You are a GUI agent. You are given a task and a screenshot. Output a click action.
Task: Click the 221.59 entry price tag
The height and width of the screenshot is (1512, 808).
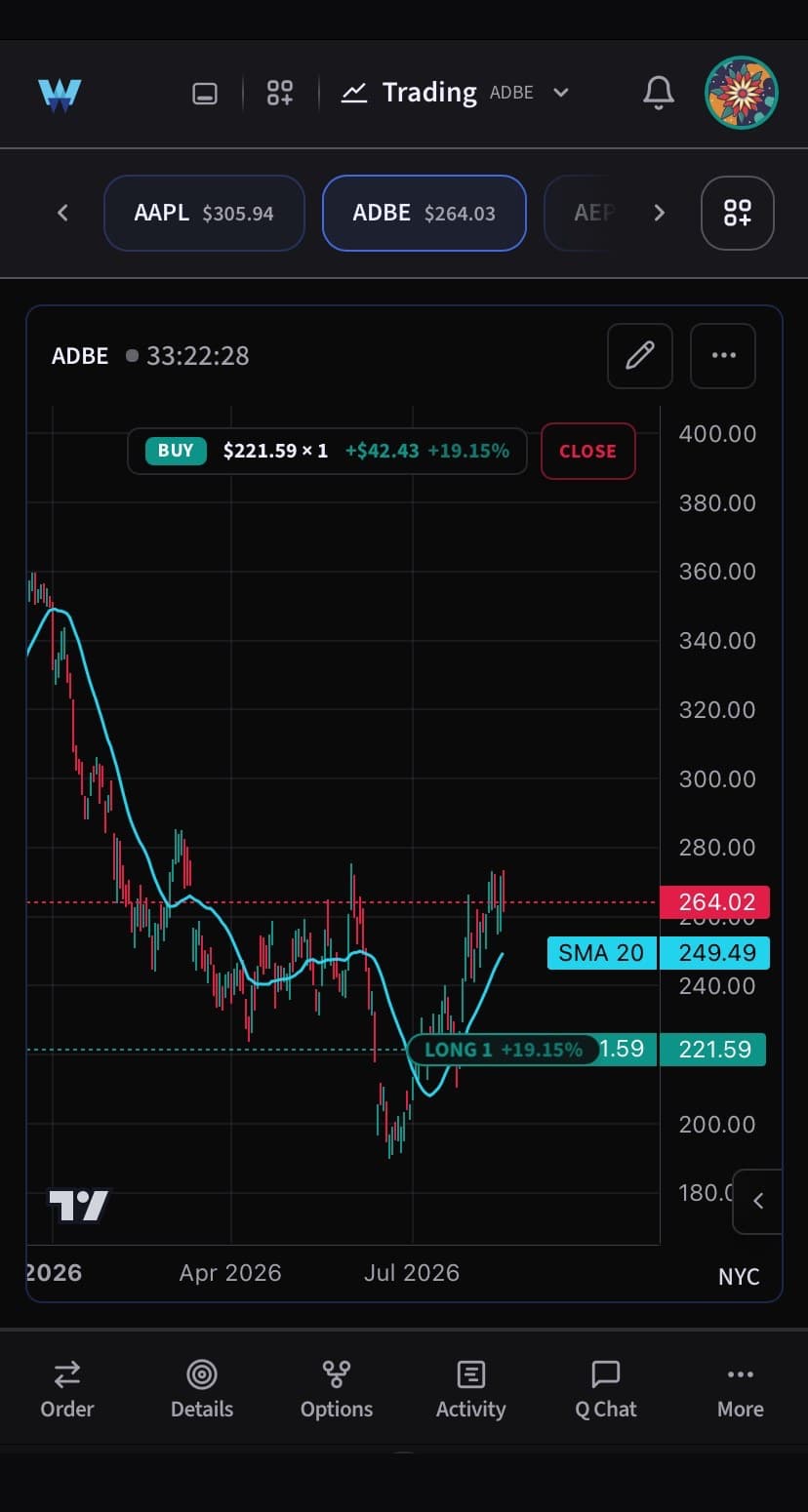(714, 1050)
